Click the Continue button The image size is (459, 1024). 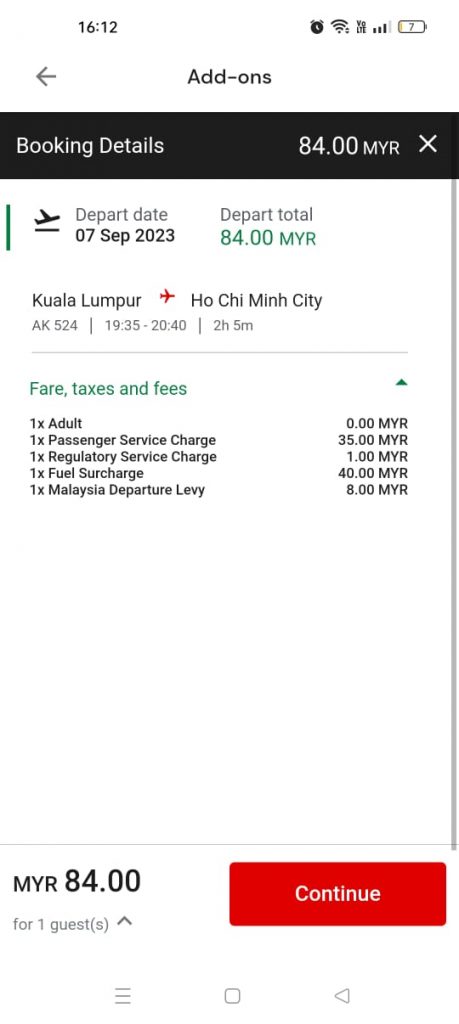tap(338, 893)
